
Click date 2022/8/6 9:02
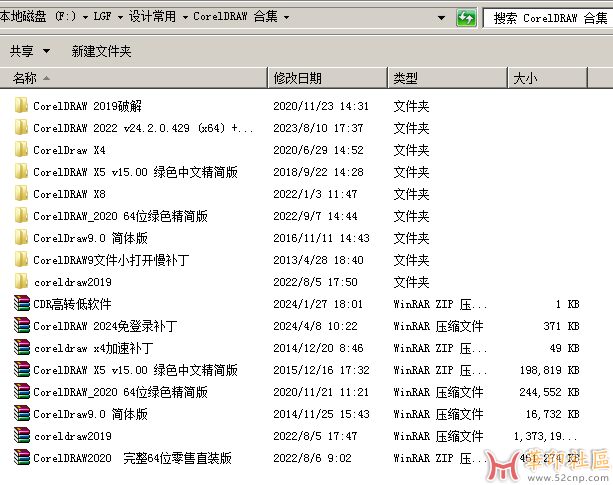pos(312,458)
